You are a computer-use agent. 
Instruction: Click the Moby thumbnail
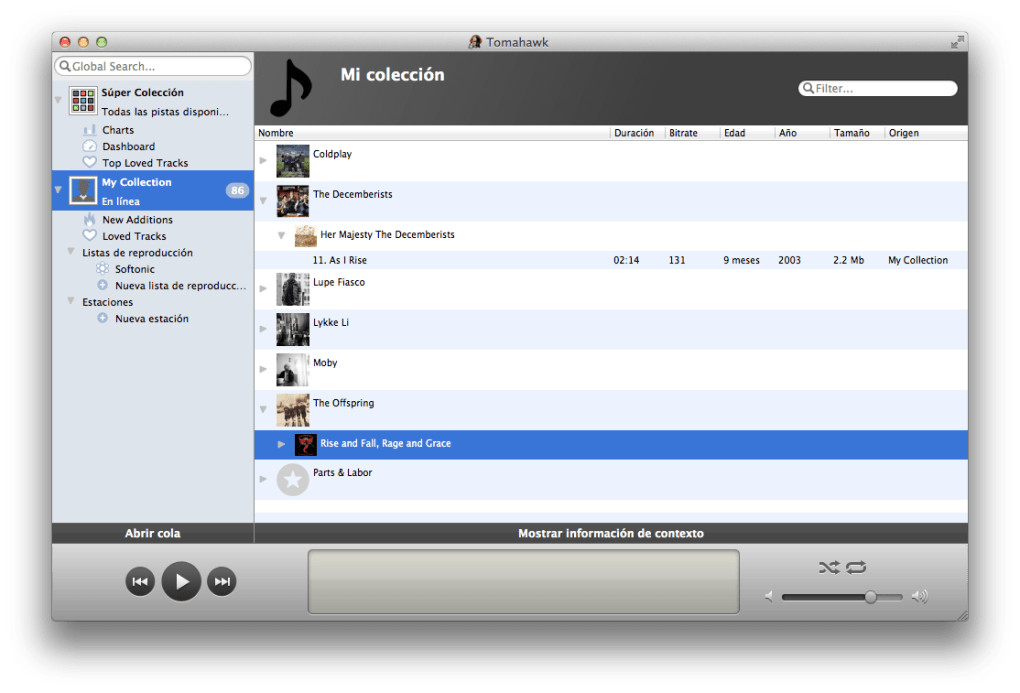(x=293, y=370)
